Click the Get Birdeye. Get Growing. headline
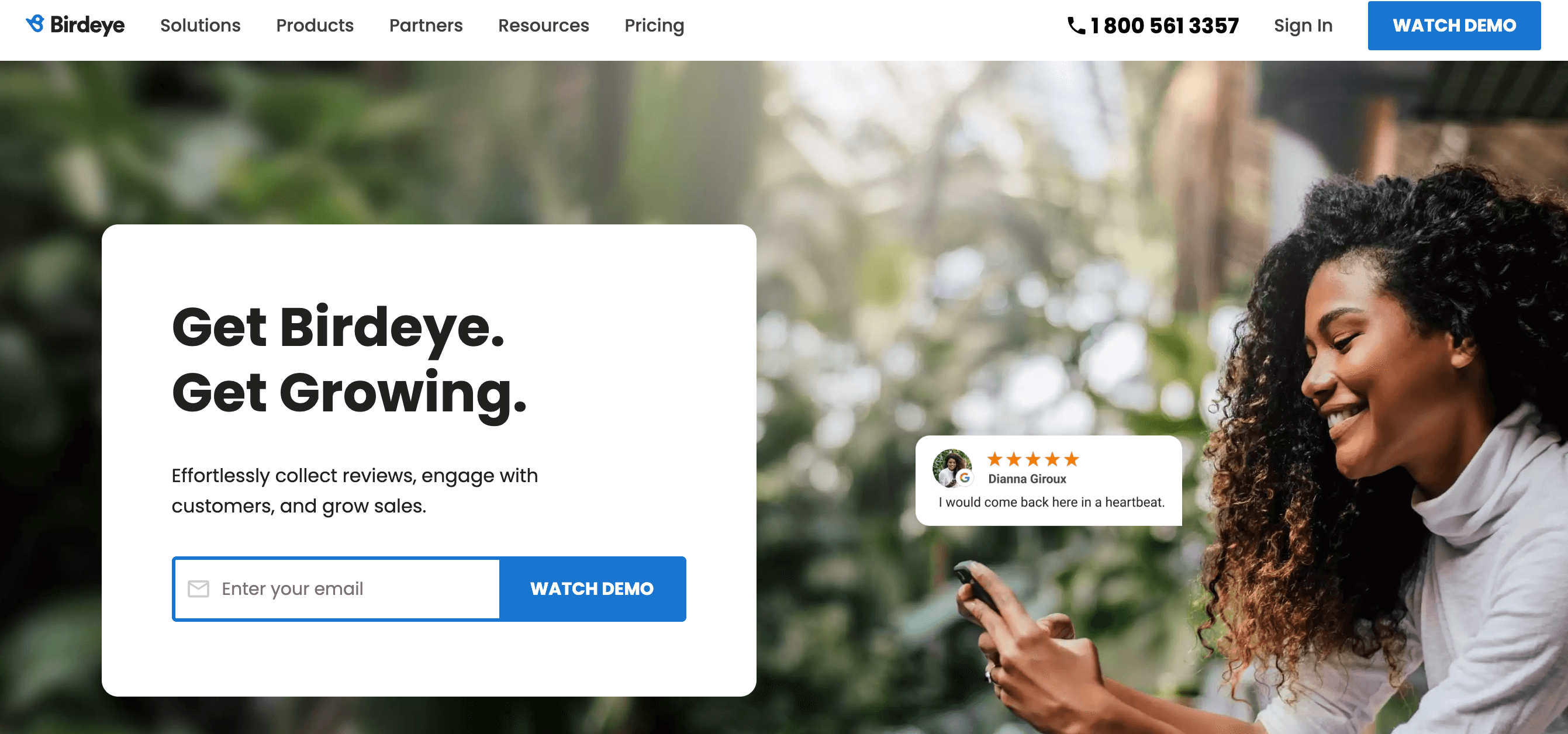 tap(349, 360)
